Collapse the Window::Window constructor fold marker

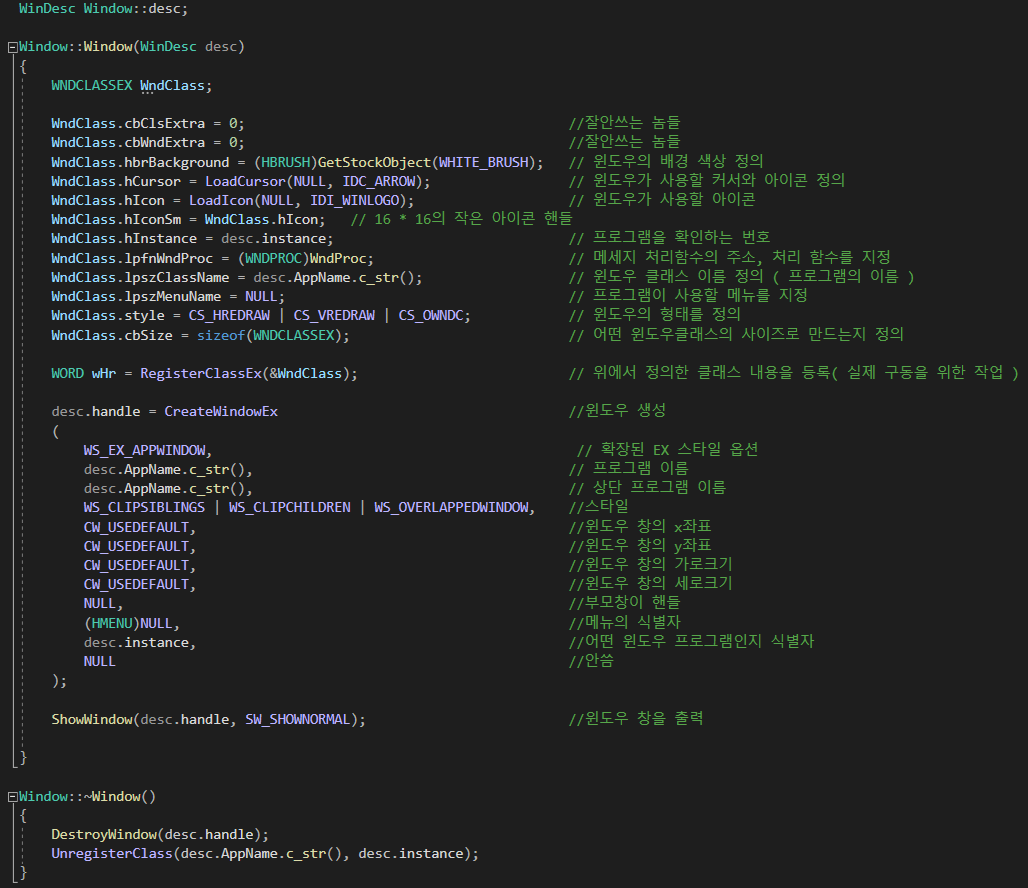tap(12, 47)
